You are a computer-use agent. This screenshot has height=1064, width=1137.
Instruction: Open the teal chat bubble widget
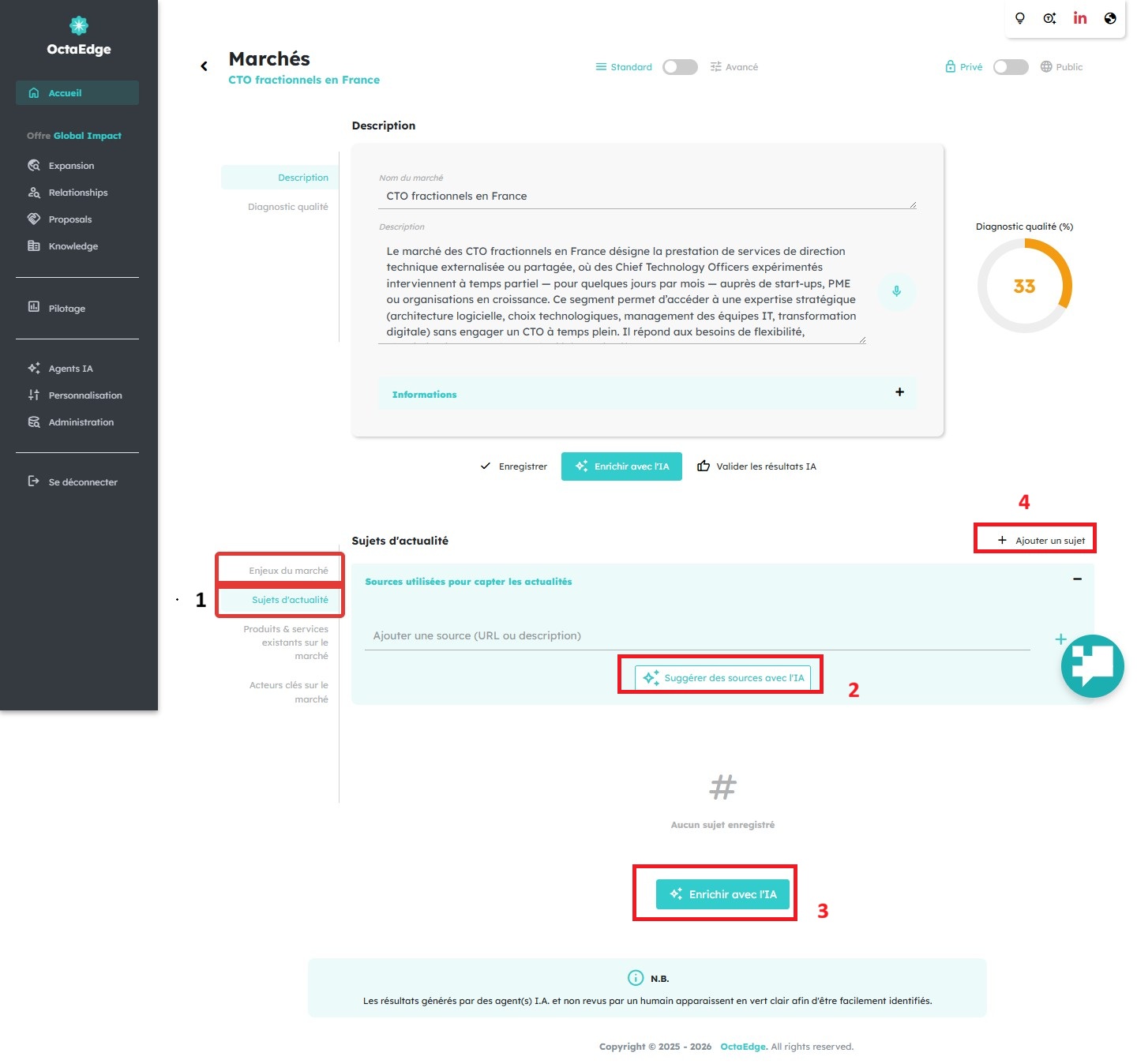(x=1092, y=666)
